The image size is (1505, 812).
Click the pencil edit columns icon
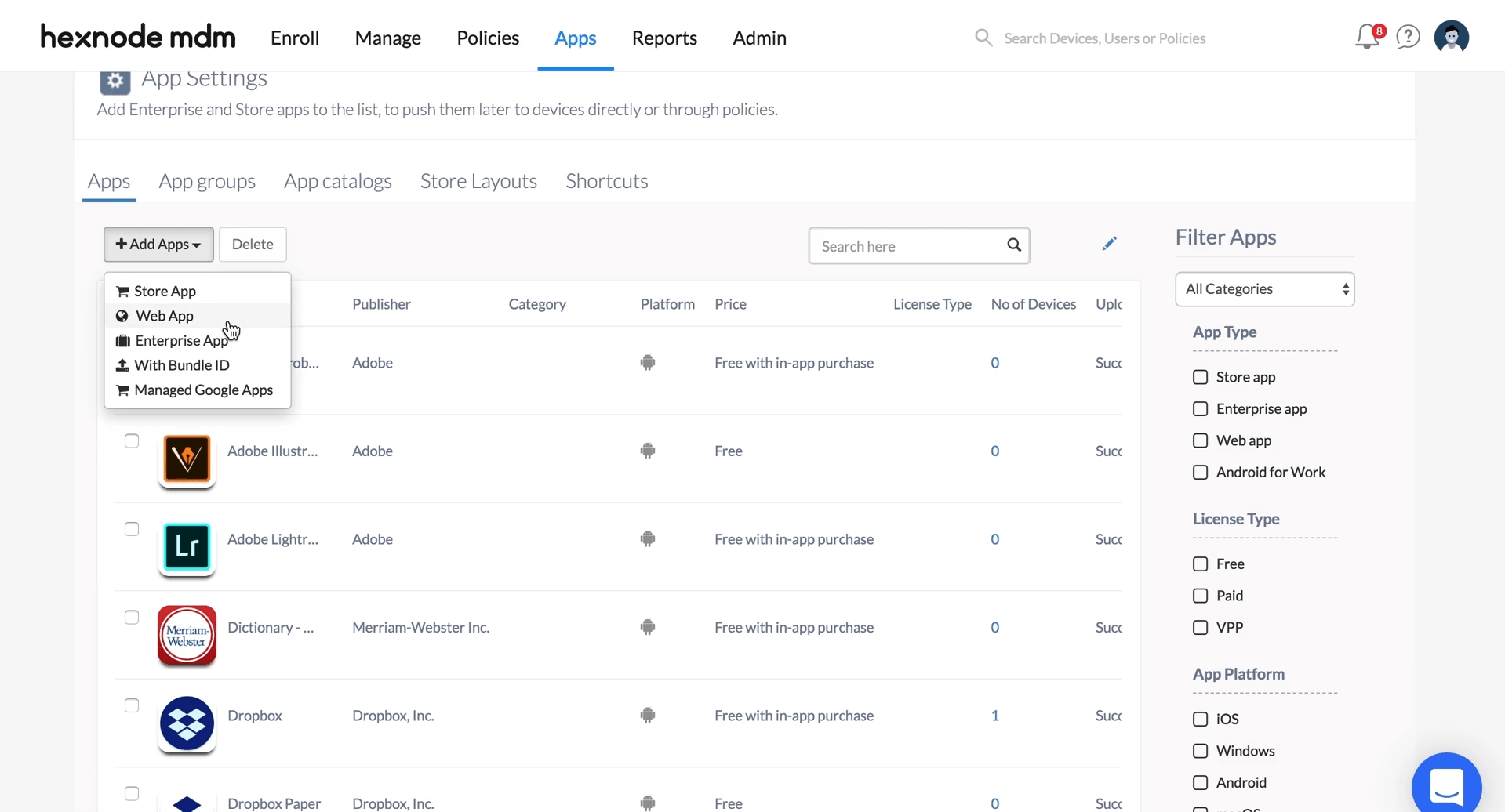coord(1109,244)
